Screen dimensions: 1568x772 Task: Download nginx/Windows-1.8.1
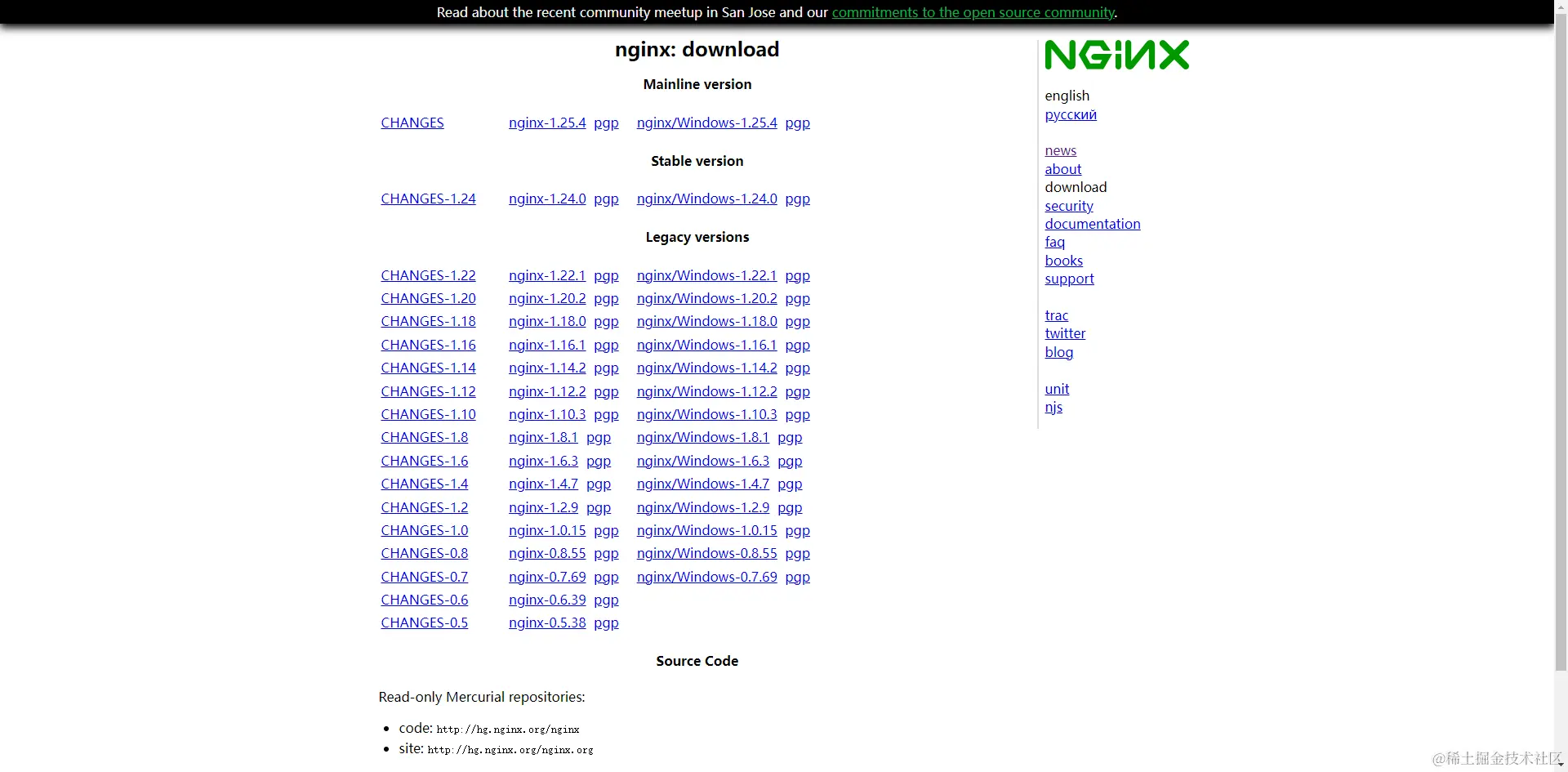(x=703, y=437)
